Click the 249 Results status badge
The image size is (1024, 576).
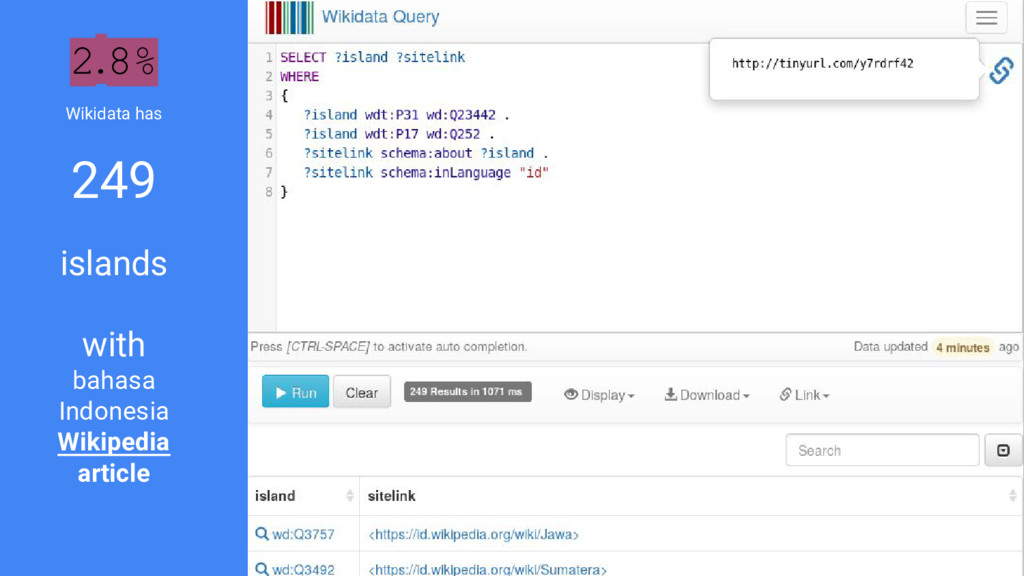(x=467, y=392)
